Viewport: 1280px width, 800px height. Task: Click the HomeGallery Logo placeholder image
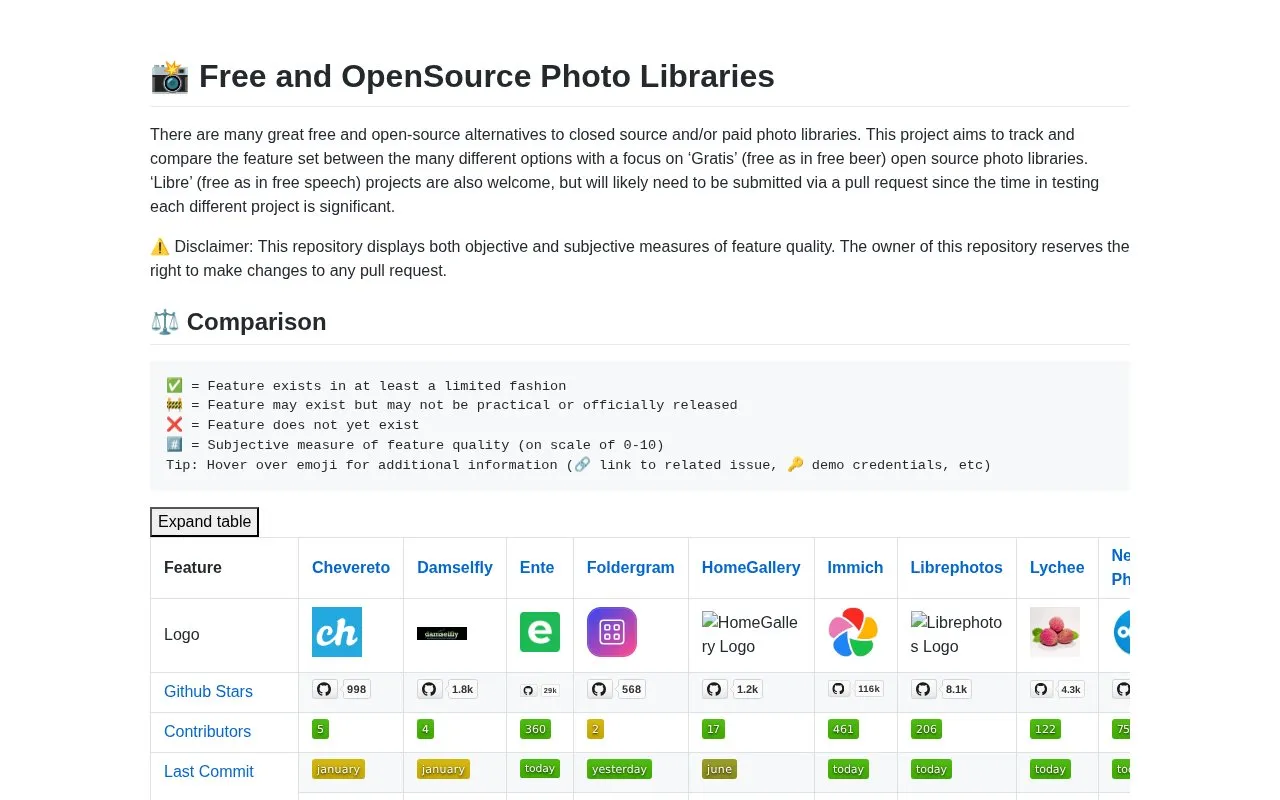pos(752,634)
